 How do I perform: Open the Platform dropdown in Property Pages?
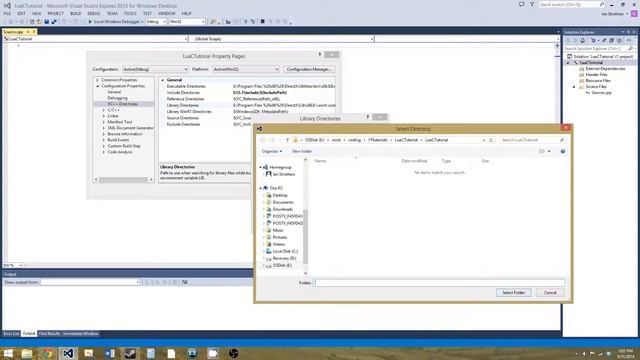pyautogui.click(x=246, y=69)
